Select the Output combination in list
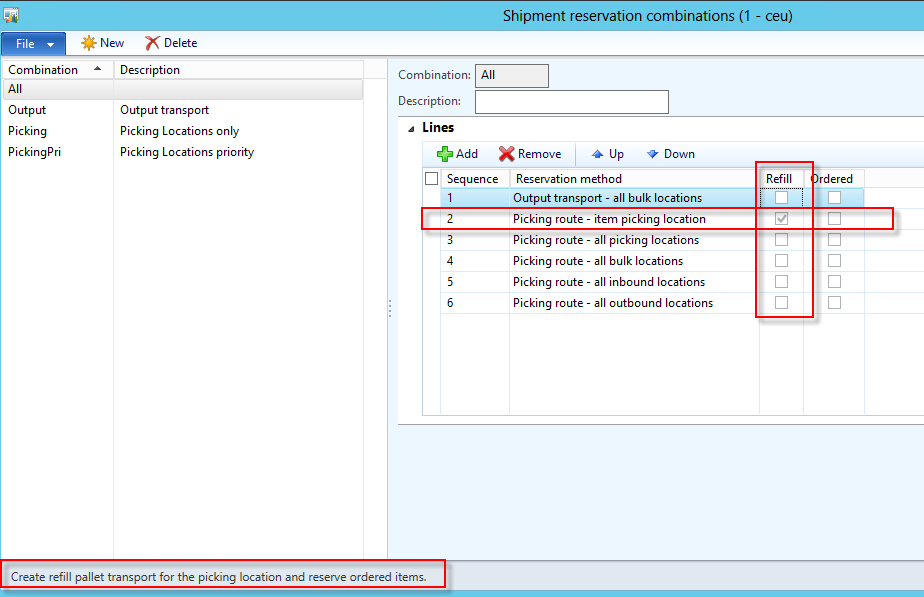 point(27,110)
